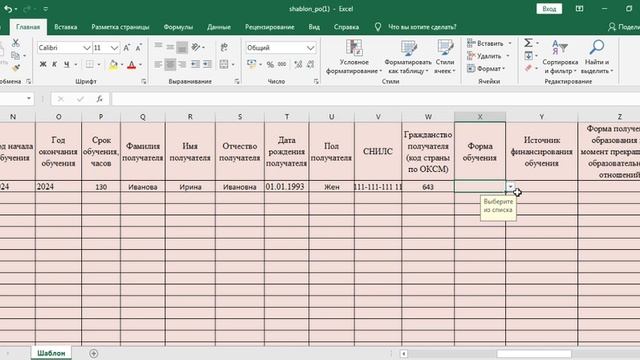This screenshot has width=640, height=360.
Task: Toggle Wrap Text
Action: click(224, 47)
